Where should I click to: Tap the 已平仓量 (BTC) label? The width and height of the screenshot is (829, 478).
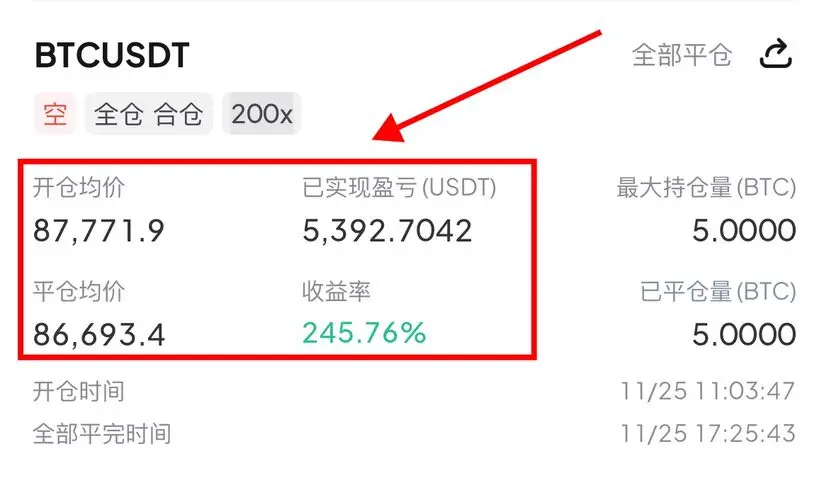718,291
